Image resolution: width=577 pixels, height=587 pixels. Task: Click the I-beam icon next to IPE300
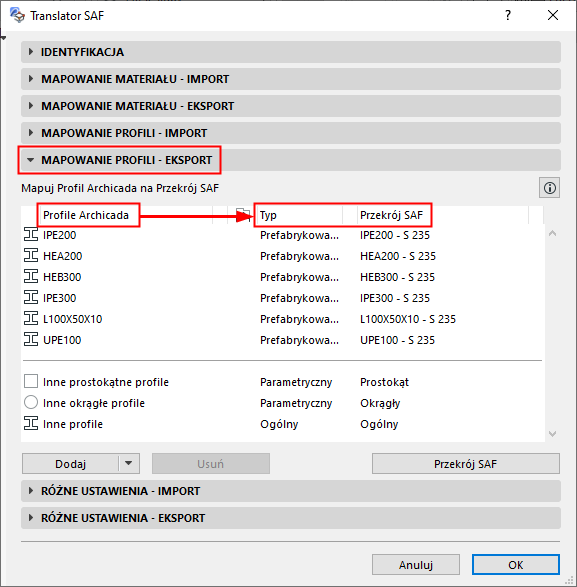click(x=31, y=298)
